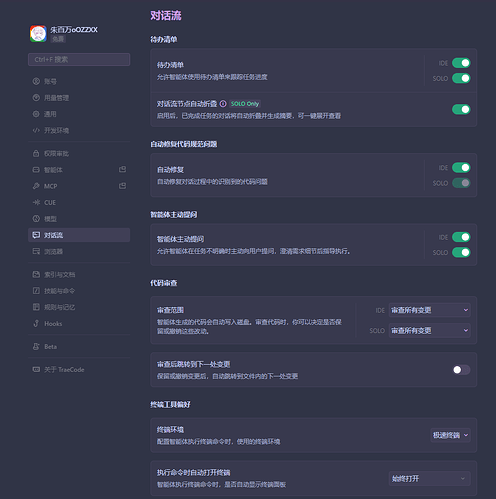
Task: Click the CUE sparkle icon
Action: tap(36, 202)
